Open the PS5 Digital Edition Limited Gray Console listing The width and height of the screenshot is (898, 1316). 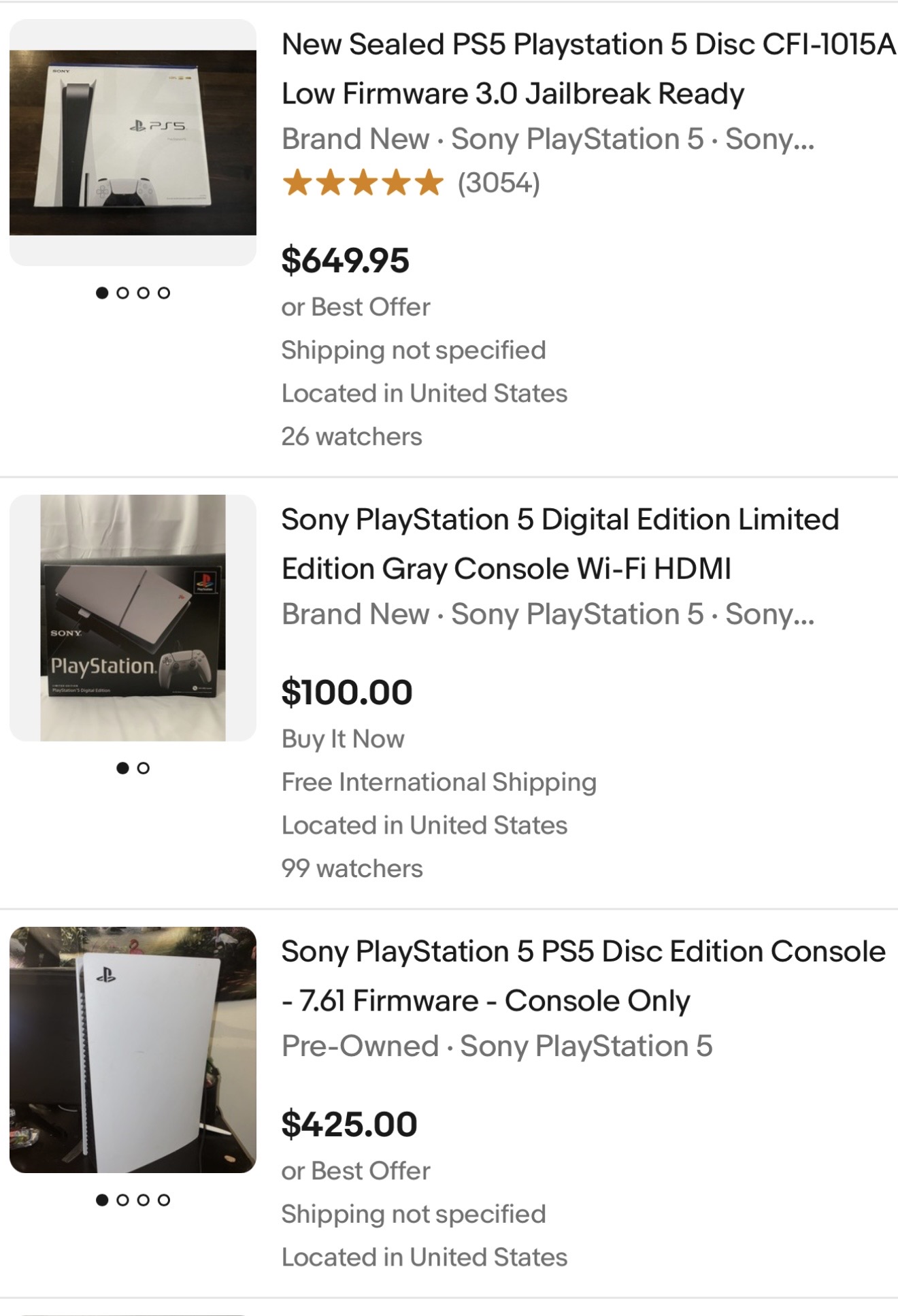(560, 544)
